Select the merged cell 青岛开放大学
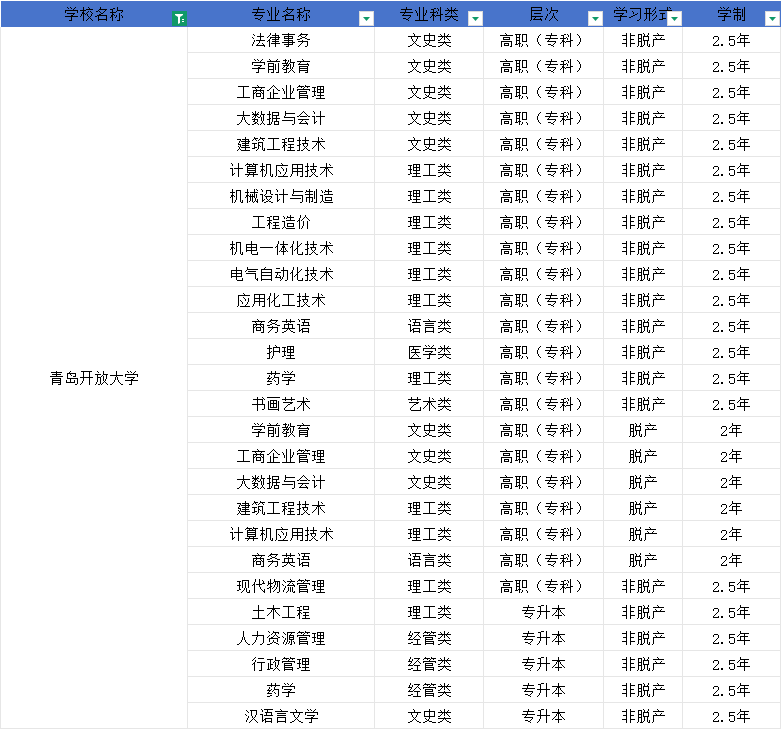The width and height of the screenshot is (781, 729). (94, 378)
